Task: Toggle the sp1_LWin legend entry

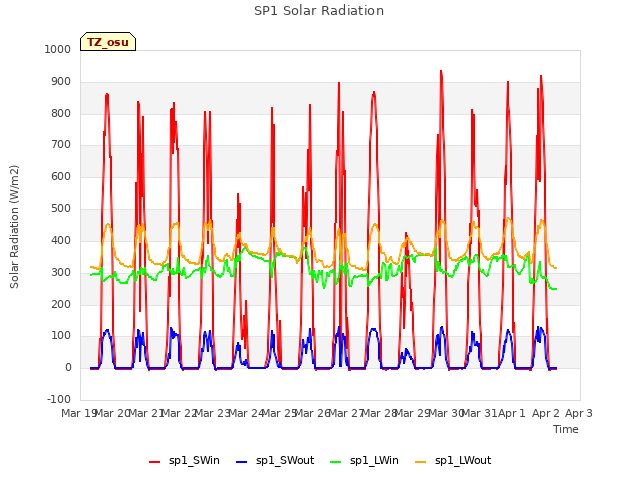Action: pyautogui.click(x=364, y=461)
